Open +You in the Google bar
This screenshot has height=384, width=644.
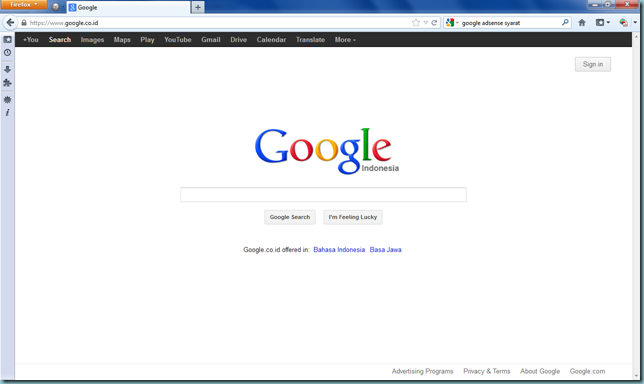[x=31, y=40]
